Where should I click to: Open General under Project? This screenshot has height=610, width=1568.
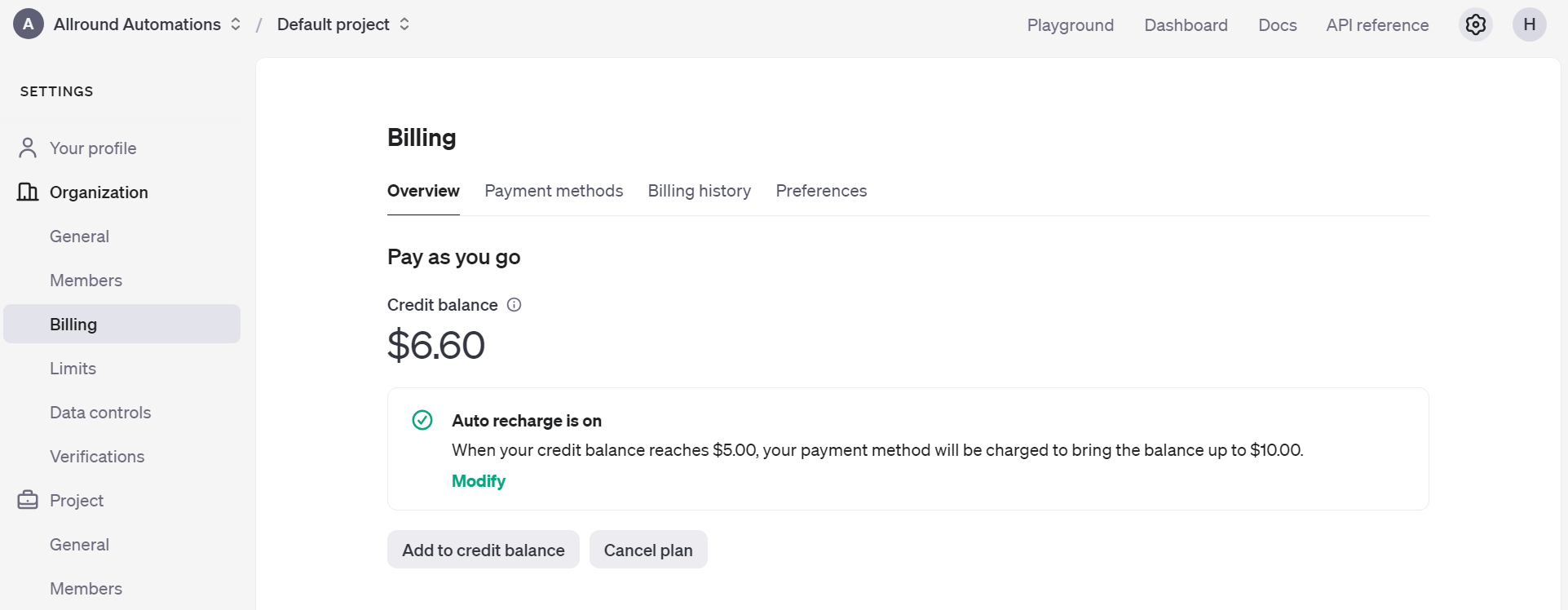pyautogui.click(x=79, y=544)
